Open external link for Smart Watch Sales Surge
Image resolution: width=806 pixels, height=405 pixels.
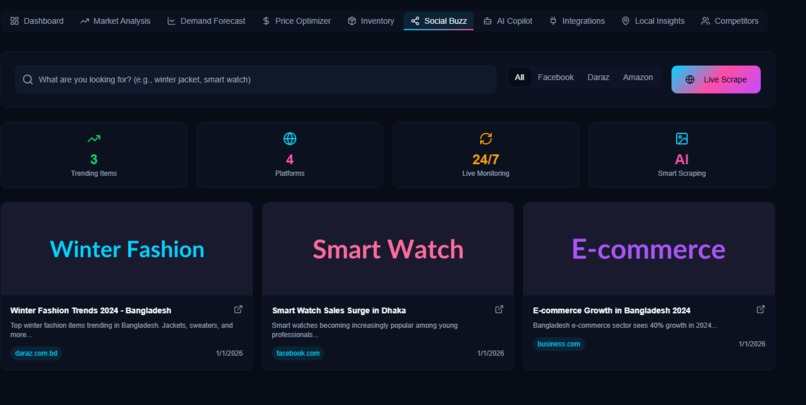pyautogui.click(x=499, y=309)
